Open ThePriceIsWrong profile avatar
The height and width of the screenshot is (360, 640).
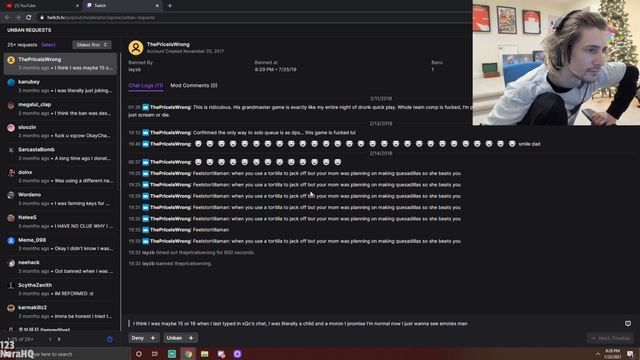[136, 47]
